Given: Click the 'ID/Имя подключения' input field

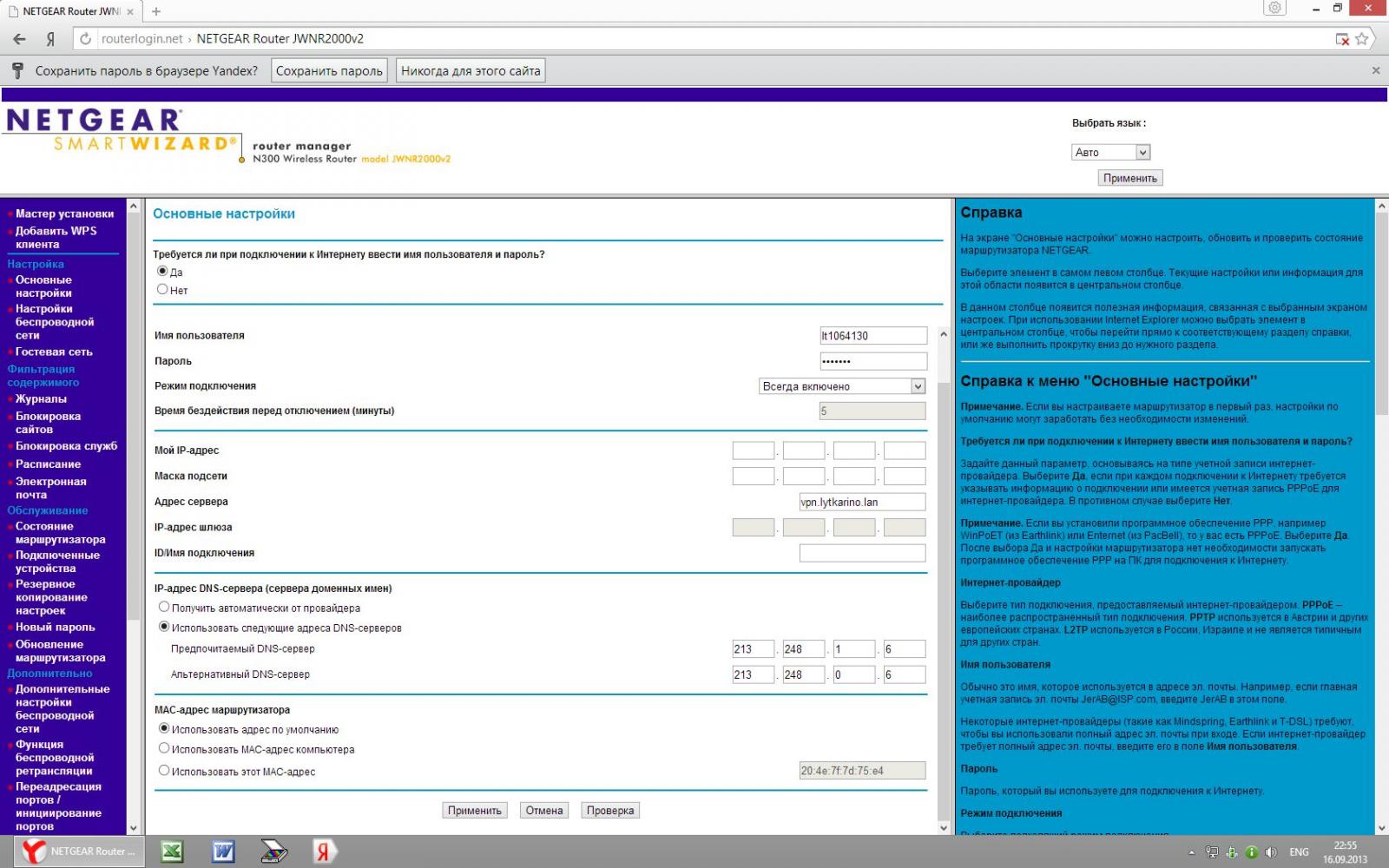Looking at the screenshot, I should pyautogui.click(x=862, y=553).
